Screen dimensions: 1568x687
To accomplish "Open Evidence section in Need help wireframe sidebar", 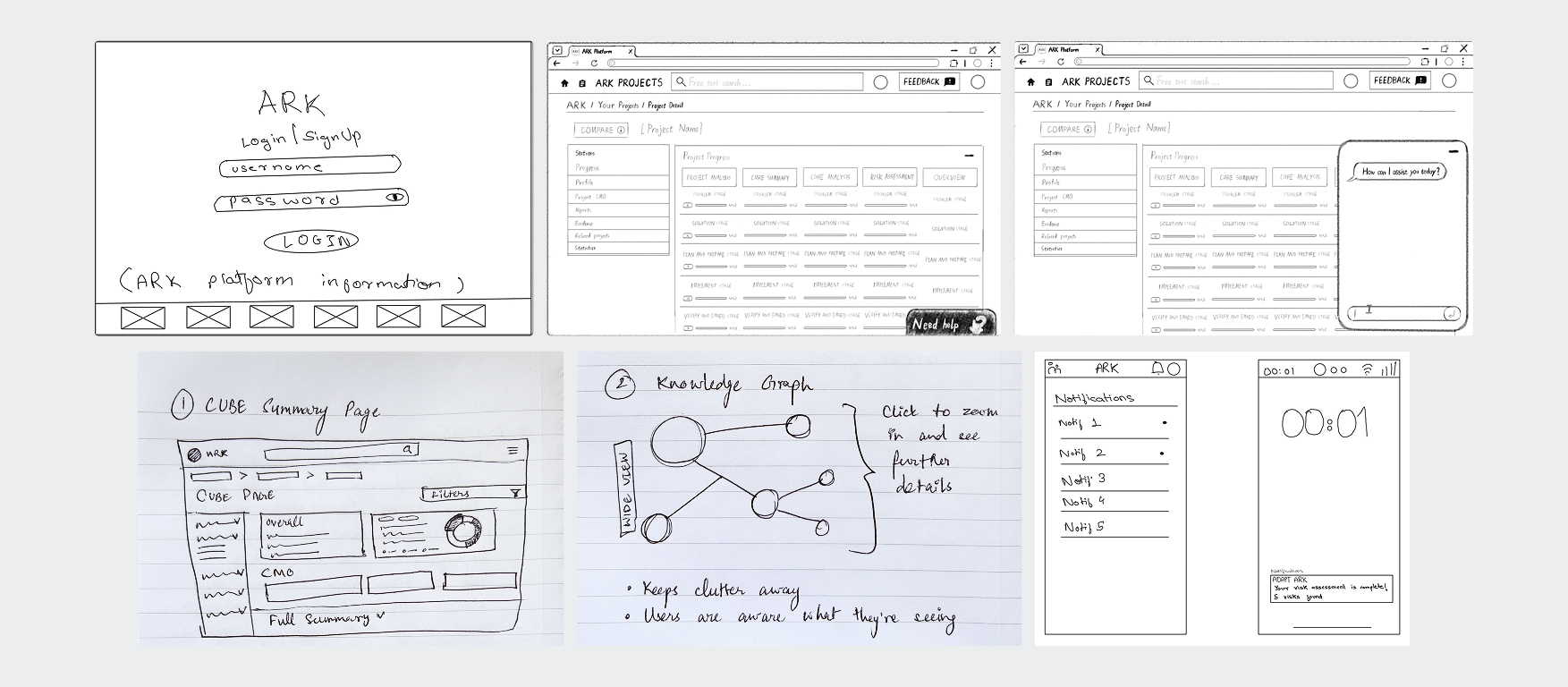I will 618,223.
